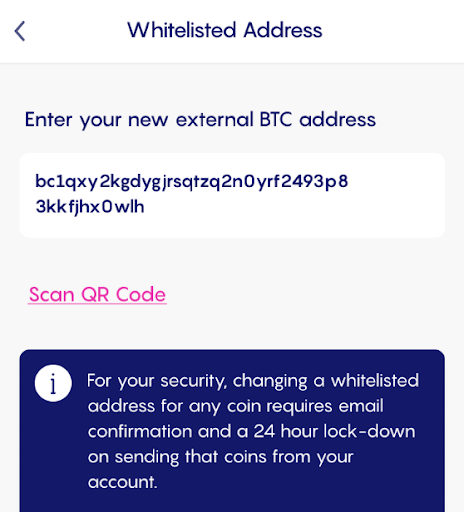Tap the '24 hour lock-down' notice line
This screenshot has height=512, width=464.
tap(252, 431)
